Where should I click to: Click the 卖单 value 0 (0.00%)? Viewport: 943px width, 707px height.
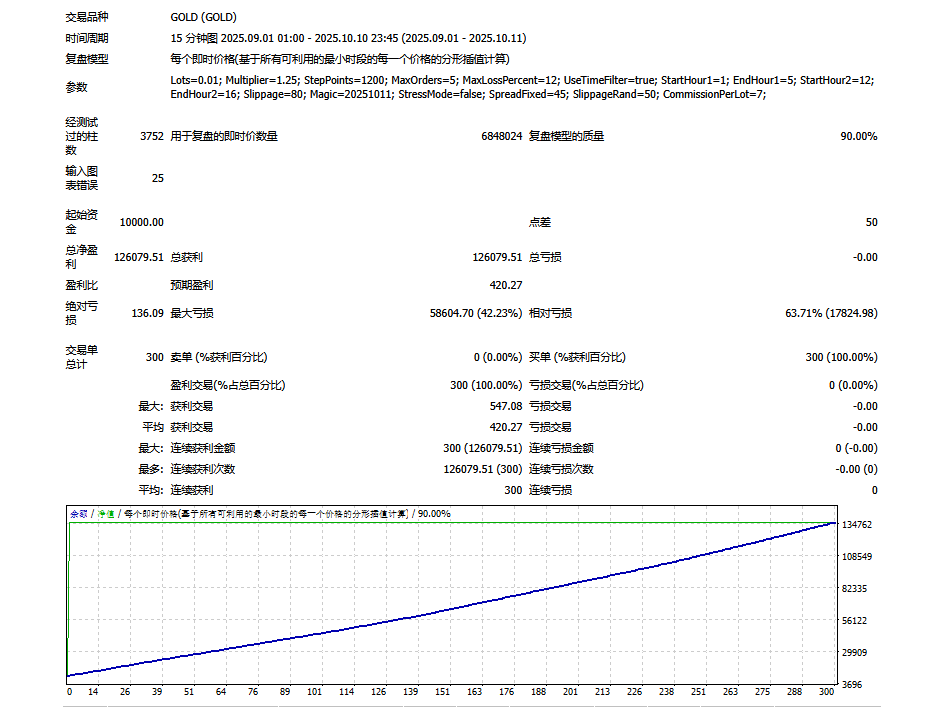[x=498, y=358]
